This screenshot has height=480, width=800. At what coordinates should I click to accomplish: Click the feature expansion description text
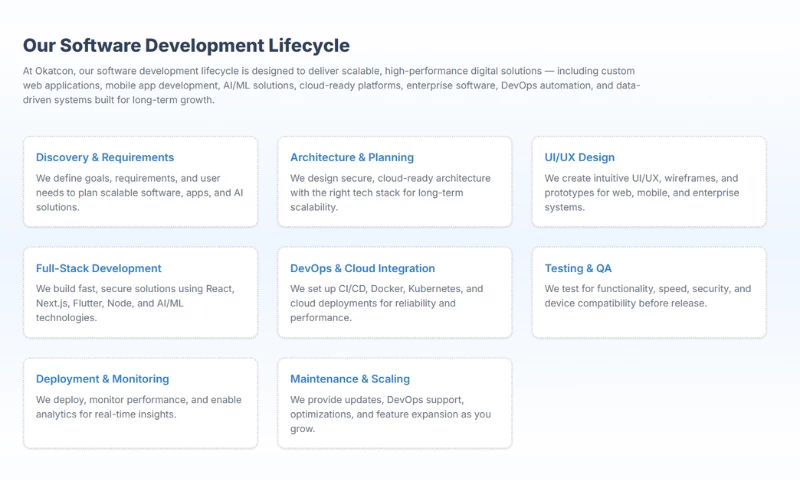(390, 414)
